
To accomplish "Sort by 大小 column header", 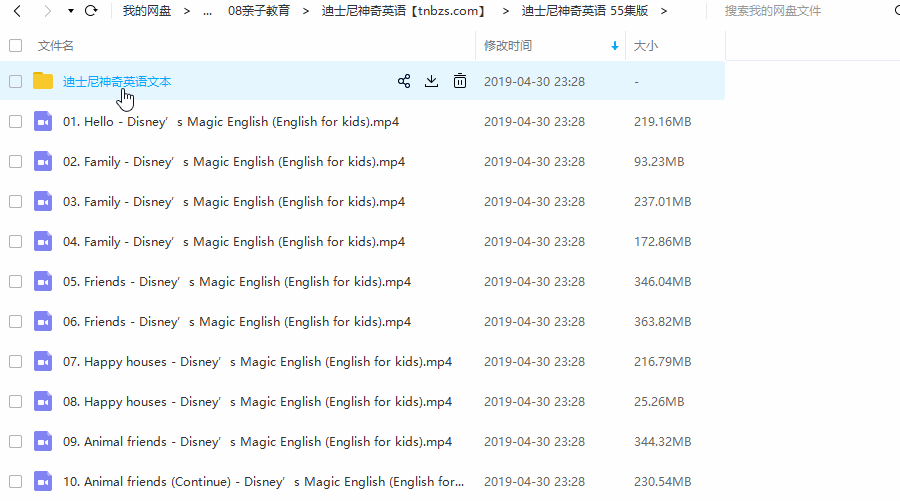I will [646, 46].
